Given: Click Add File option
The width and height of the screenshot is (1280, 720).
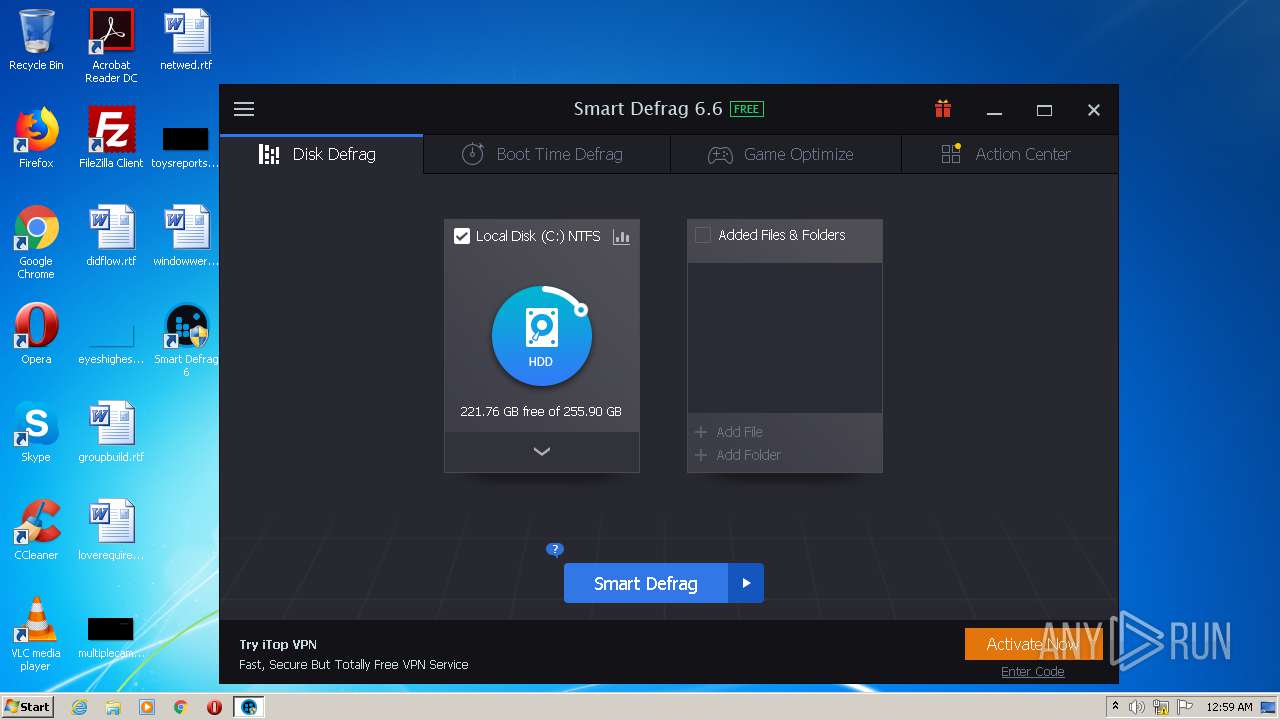Looking at the screenshot, I should point(729,432).
